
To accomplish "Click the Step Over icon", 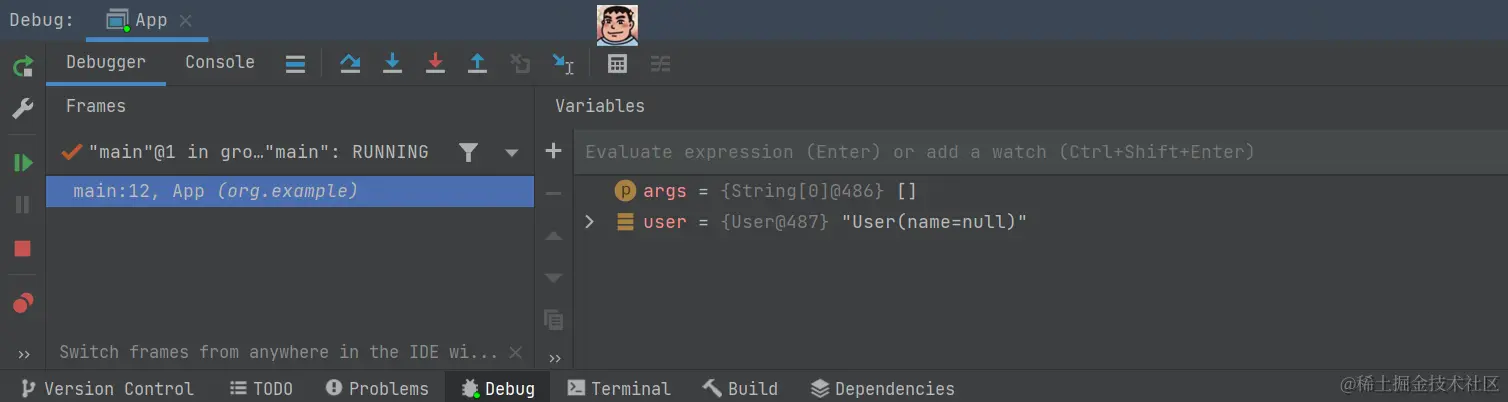I will pyautogui.click(x=350, y=63).
